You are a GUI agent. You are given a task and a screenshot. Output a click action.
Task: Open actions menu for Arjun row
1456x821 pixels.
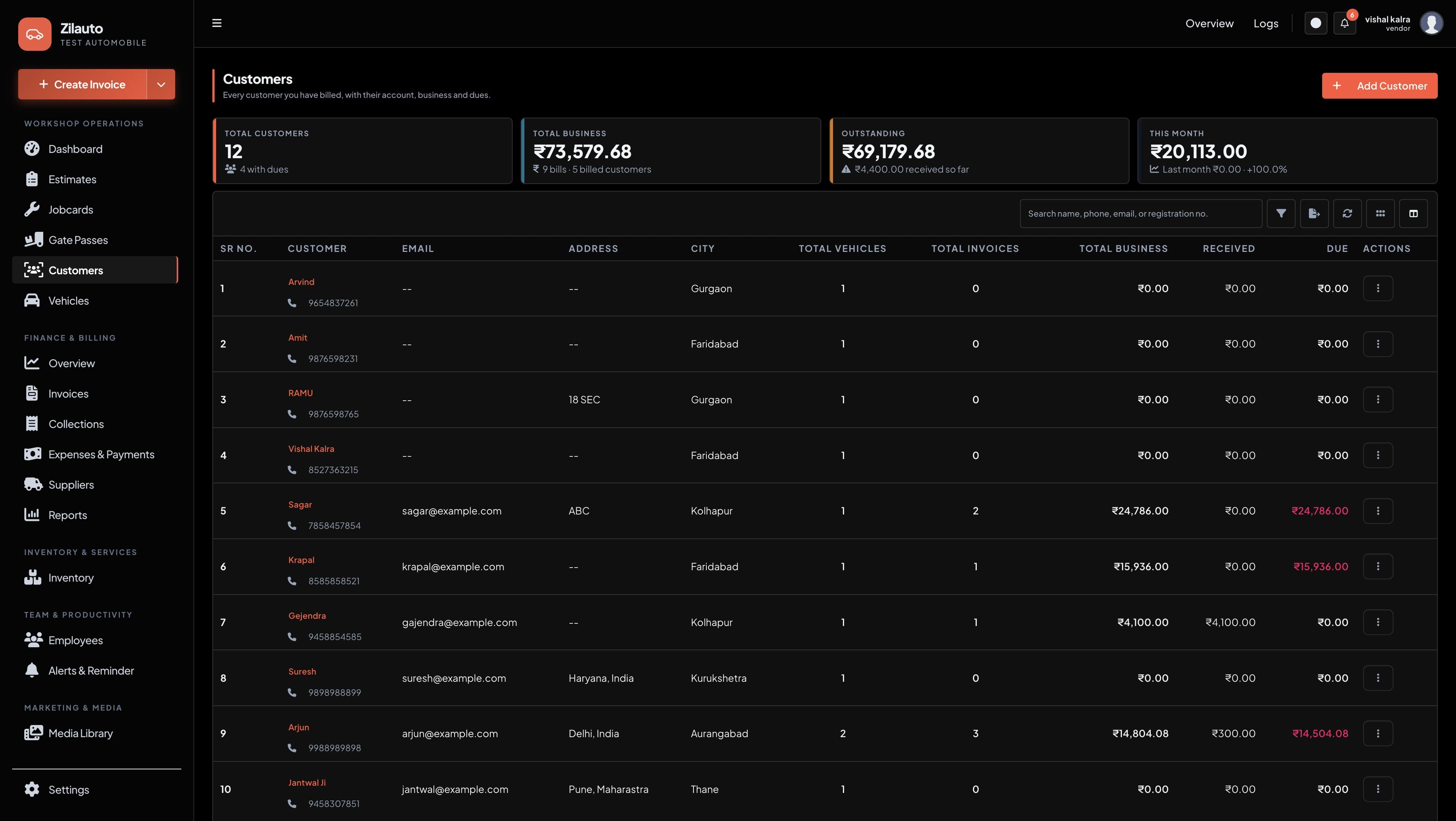tap(1378, 733)
